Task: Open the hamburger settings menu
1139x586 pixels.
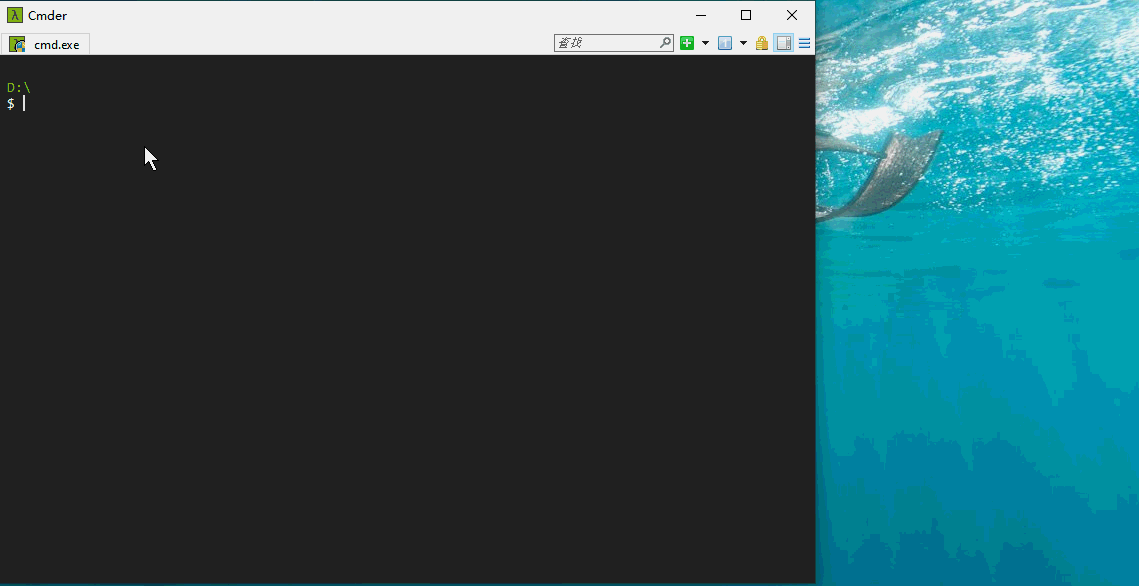Action: [x=804, y=43]
